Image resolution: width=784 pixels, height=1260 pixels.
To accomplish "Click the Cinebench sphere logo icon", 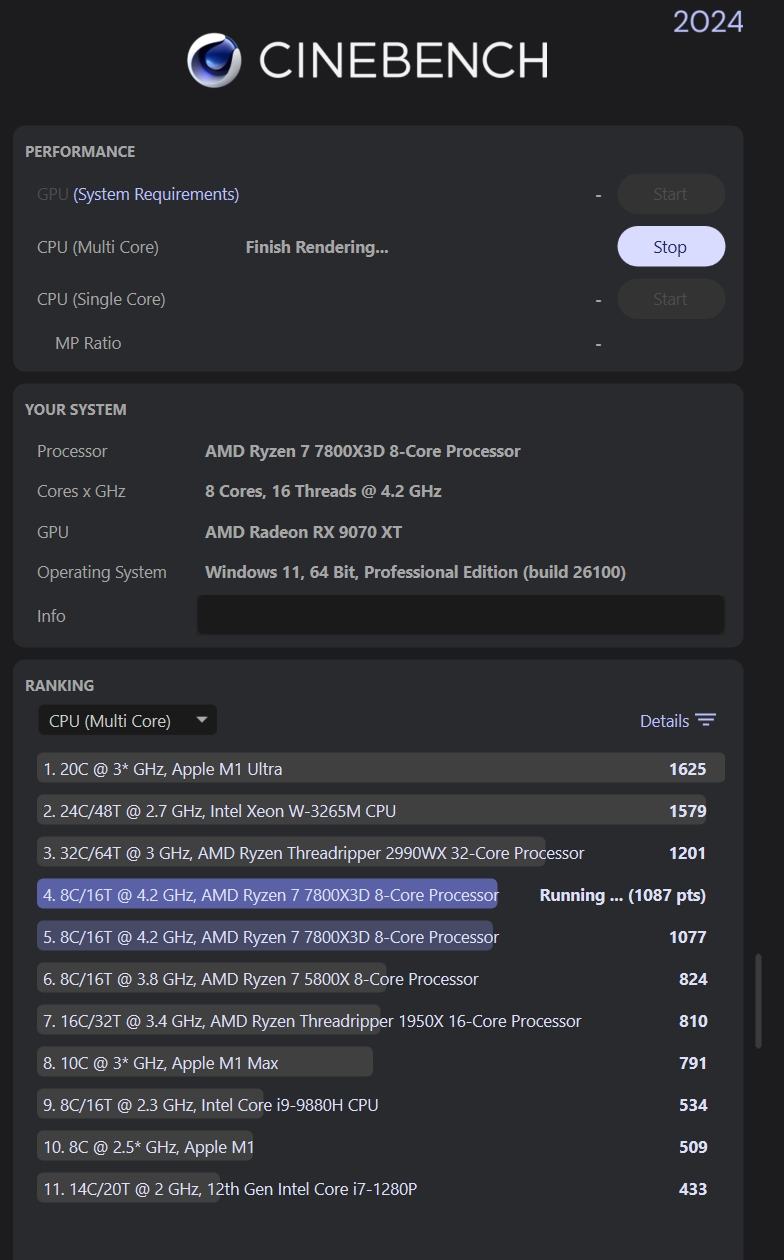I will 214,60.
